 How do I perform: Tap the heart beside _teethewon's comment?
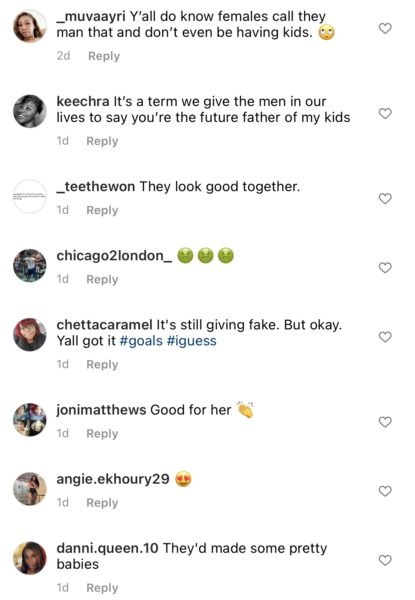pos(385,199)
